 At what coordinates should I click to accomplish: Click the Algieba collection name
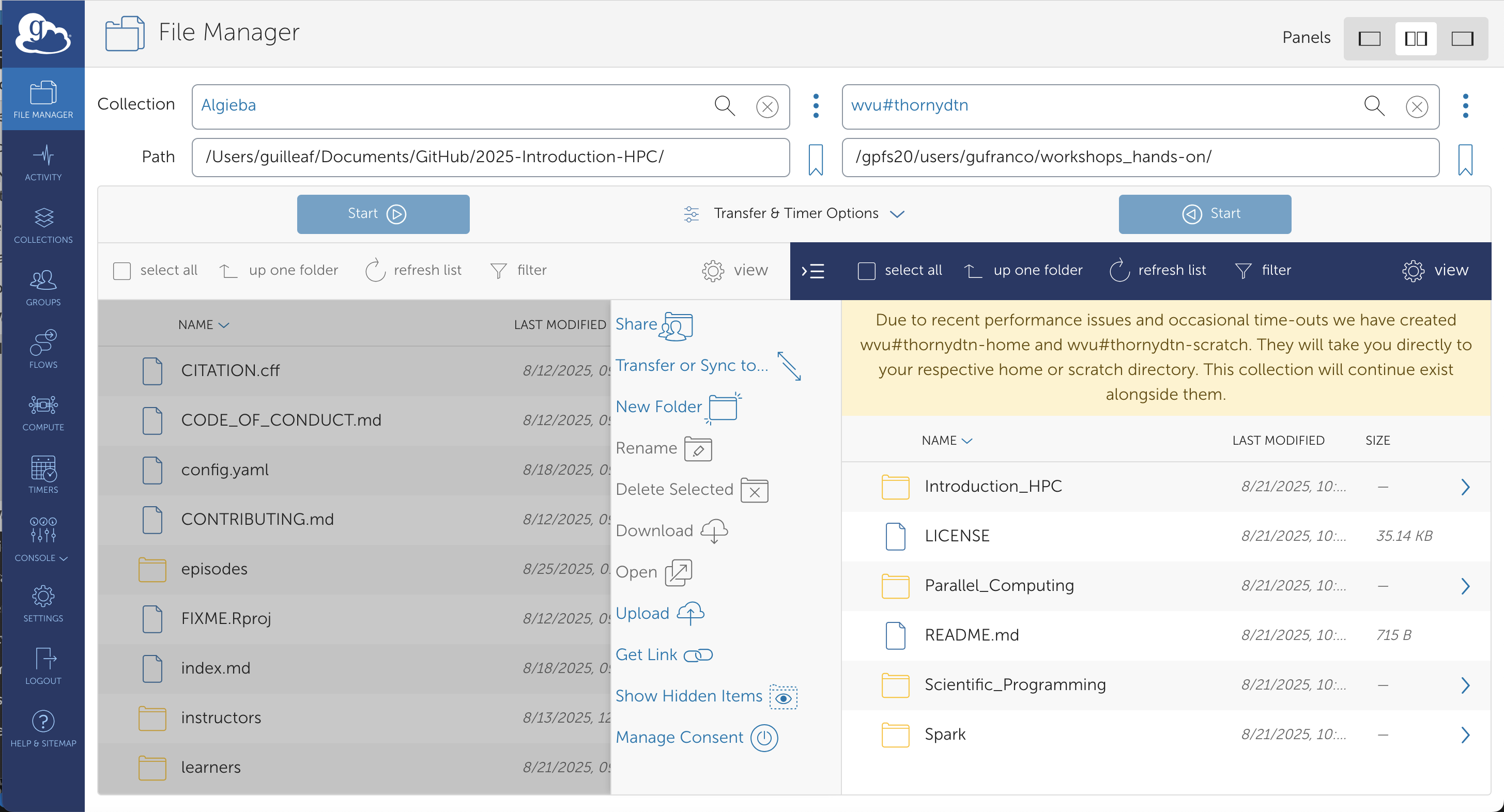click(x=228, y=105)
